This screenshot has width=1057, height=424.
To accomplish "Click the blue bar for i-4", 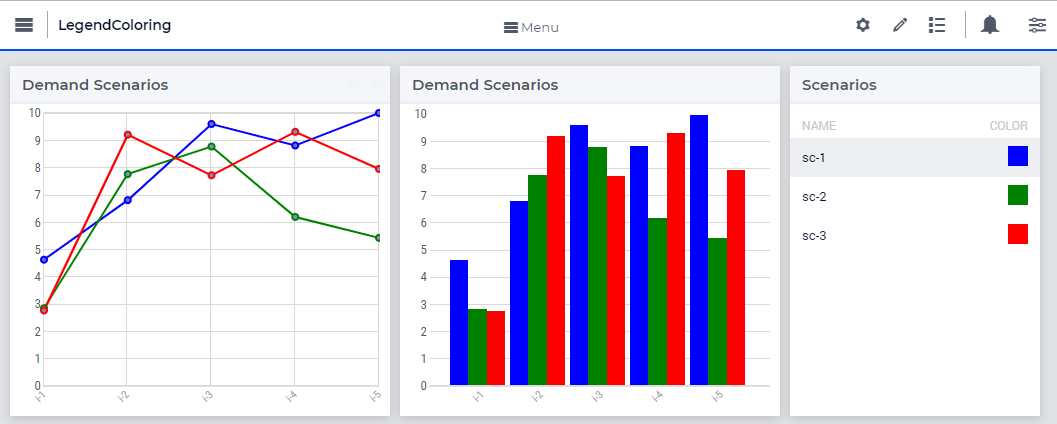I will point(639,266).
